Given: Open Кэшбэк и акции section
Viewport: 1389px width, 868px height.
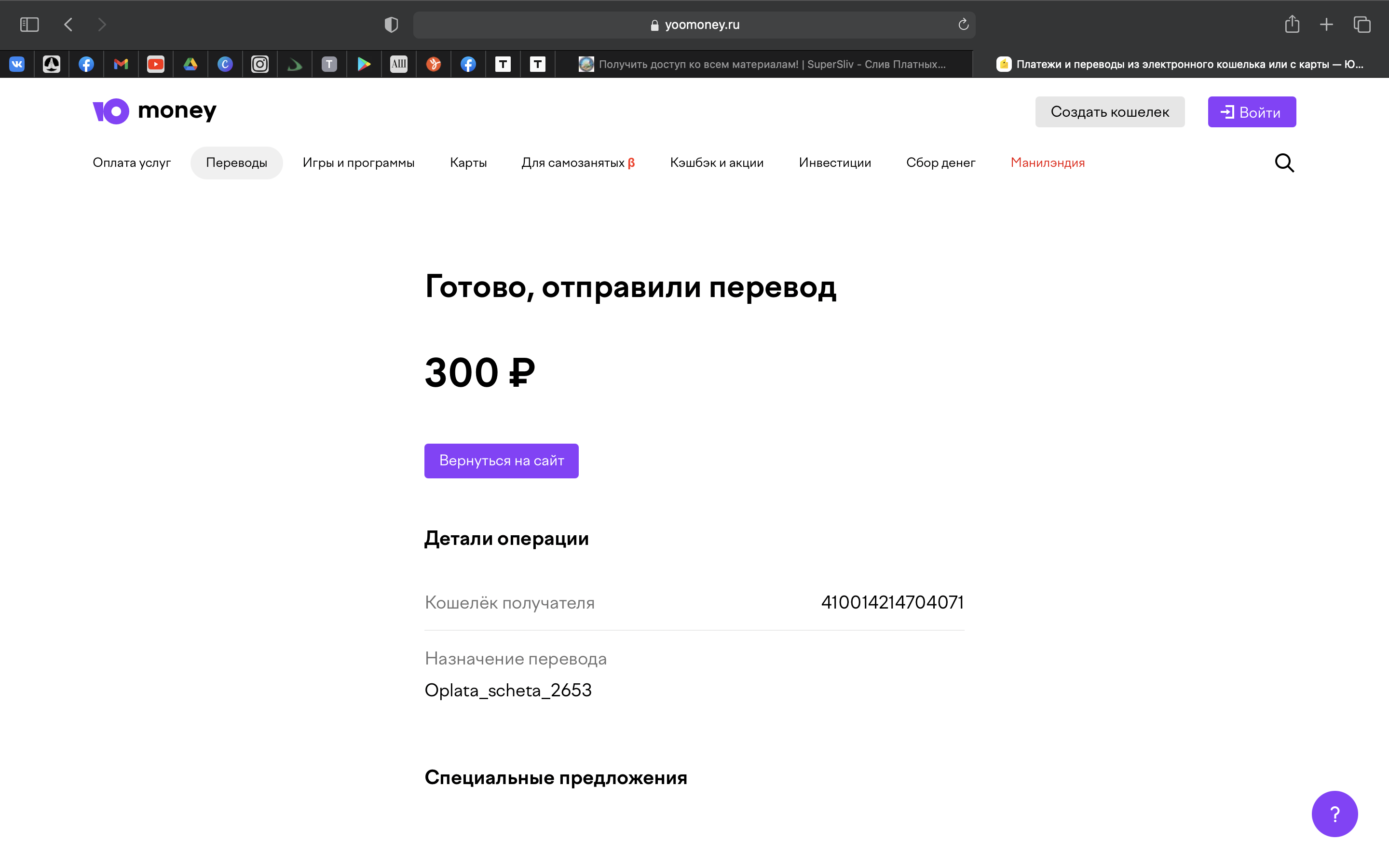Looking at the screenshot, I should 717,163.
